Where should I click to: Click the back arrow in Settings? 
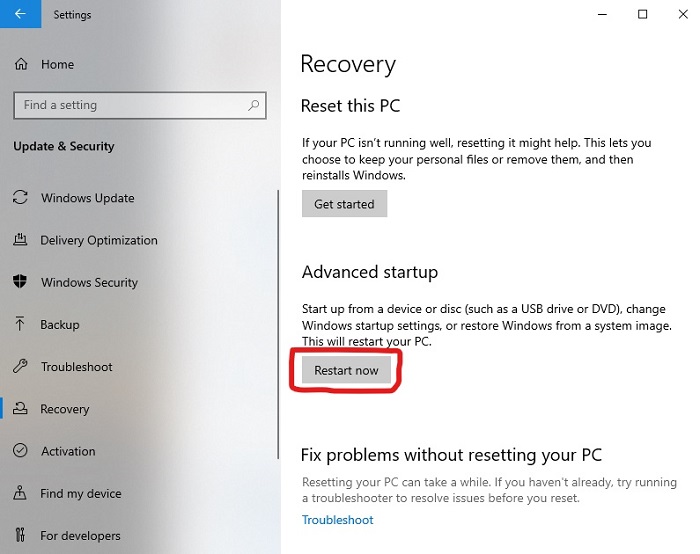[20, 15]
